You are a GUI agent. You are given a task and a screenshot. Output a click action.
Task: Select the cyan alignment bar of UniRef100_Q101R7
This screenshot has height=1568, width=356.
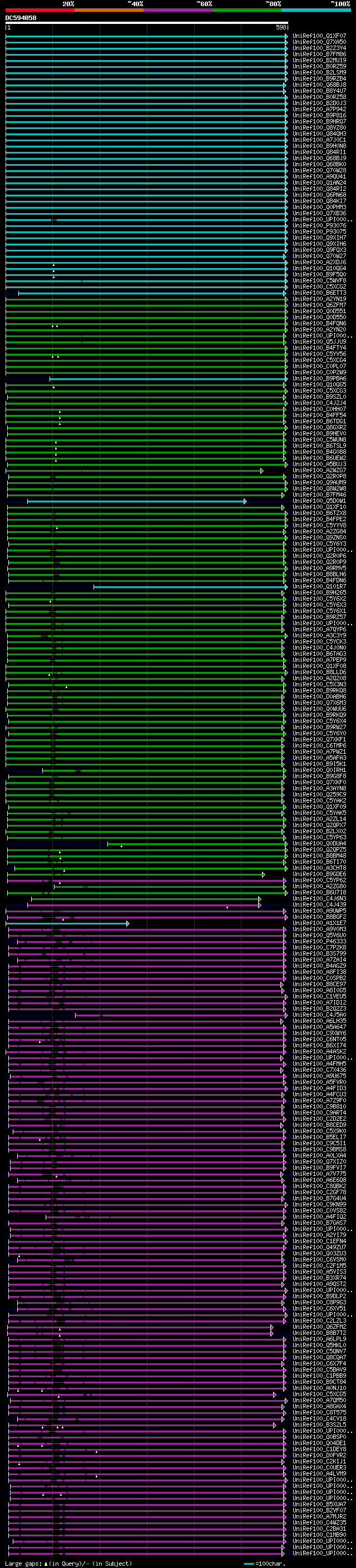pos(190,587)
